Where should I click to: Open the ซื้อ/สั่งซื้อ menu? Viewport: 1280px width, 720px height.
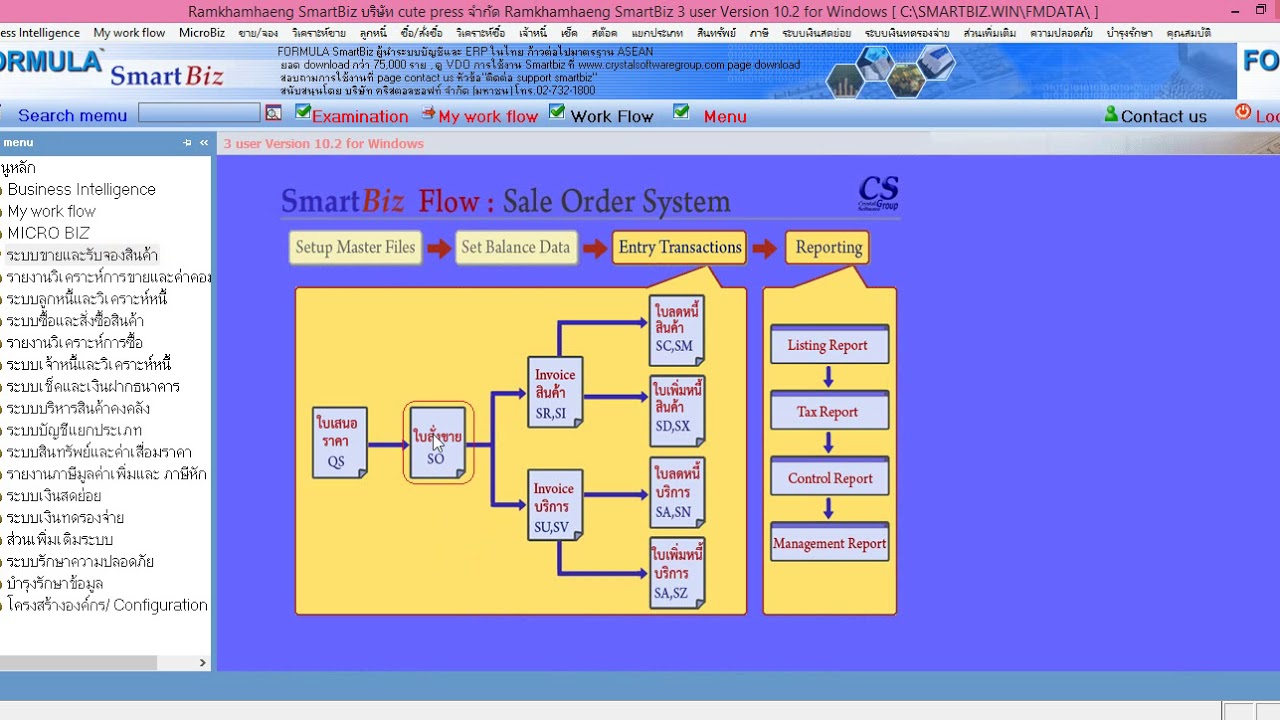(421, 33)
